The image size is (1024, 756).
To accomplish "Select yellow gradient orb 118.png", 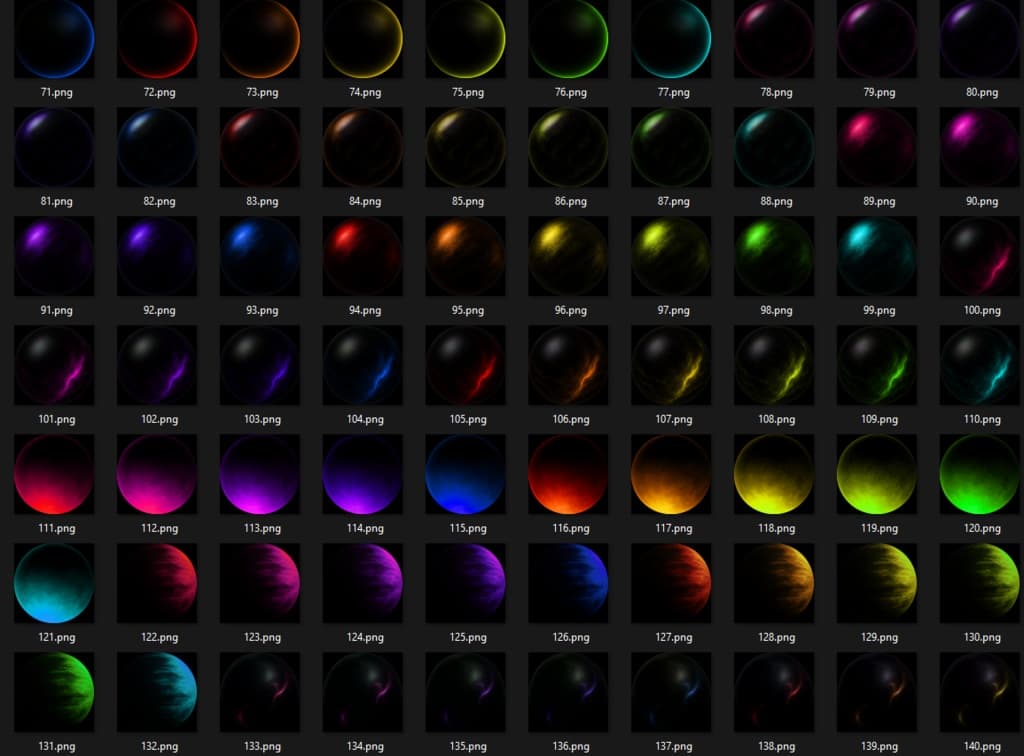I will tap(774, 474).
